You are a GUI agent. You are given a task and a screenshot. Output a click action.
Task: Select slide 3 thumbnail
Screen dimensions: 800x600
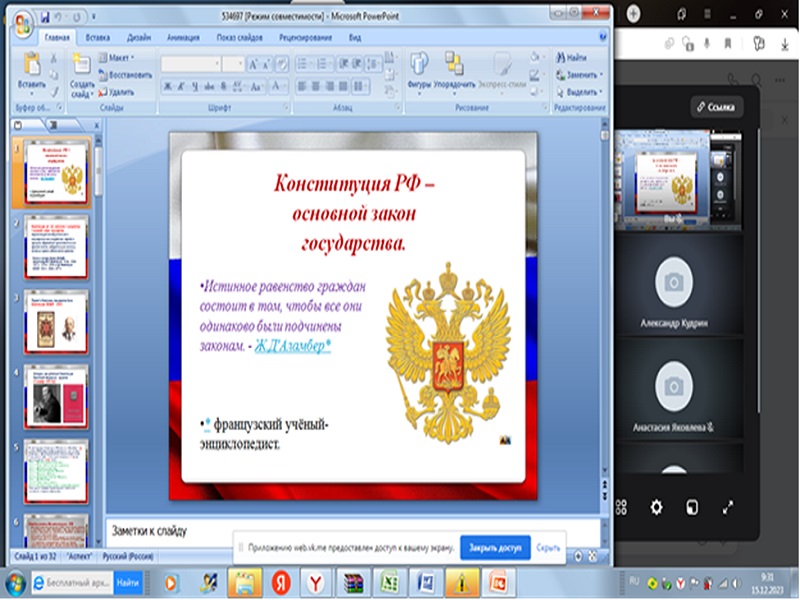[56, 322]
